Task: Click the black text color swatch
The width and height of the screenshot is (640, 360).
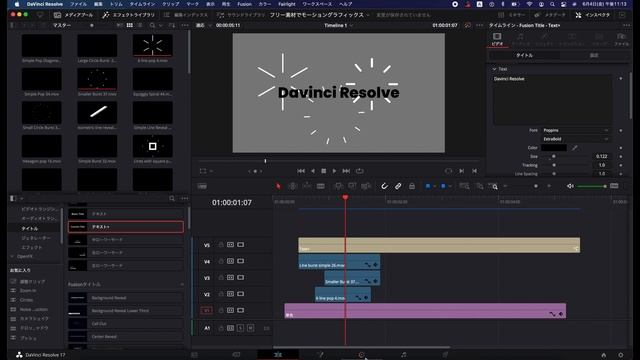Action: pos(553,148)
